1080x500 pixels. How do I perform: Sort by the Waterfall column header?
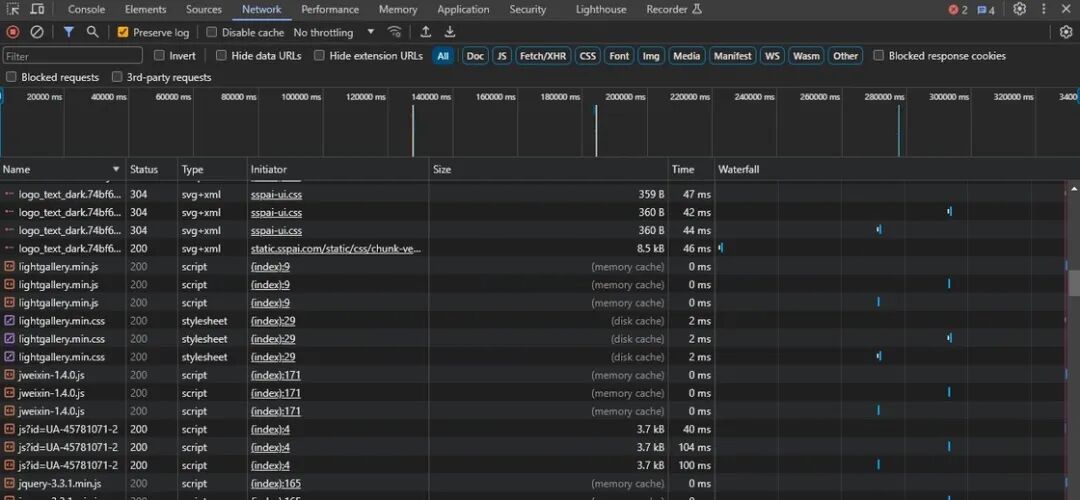tap(897, 169)
